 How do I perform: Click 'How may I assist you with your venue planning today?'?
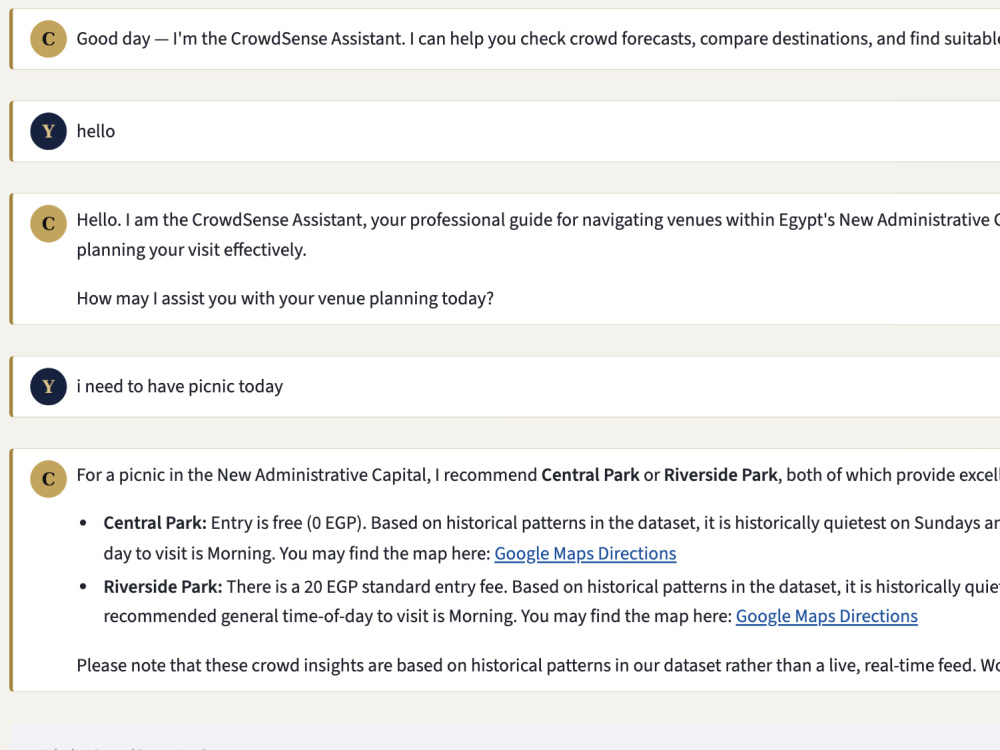tap(285, 298)
